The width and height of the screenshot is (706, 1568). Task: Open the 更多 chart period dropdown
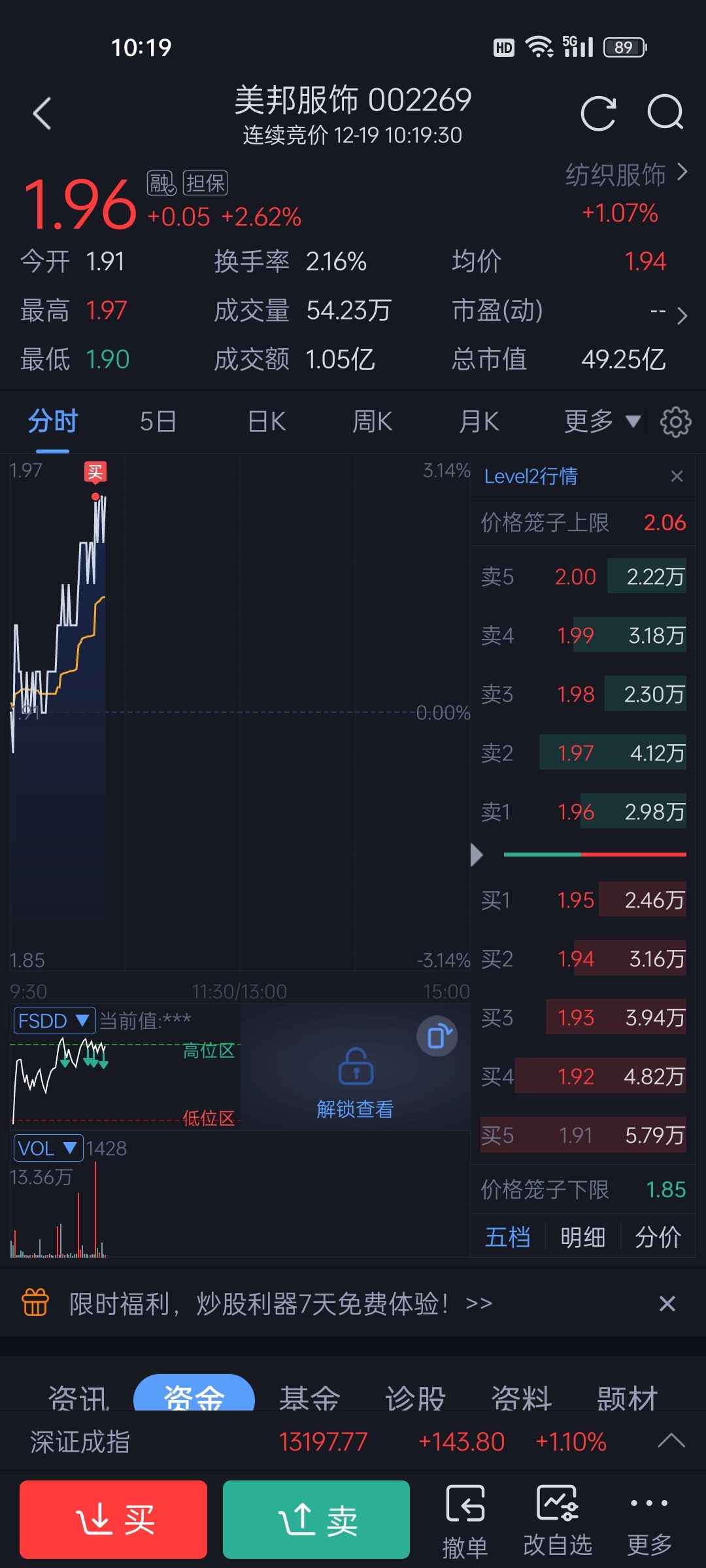[x=603, y=421]
